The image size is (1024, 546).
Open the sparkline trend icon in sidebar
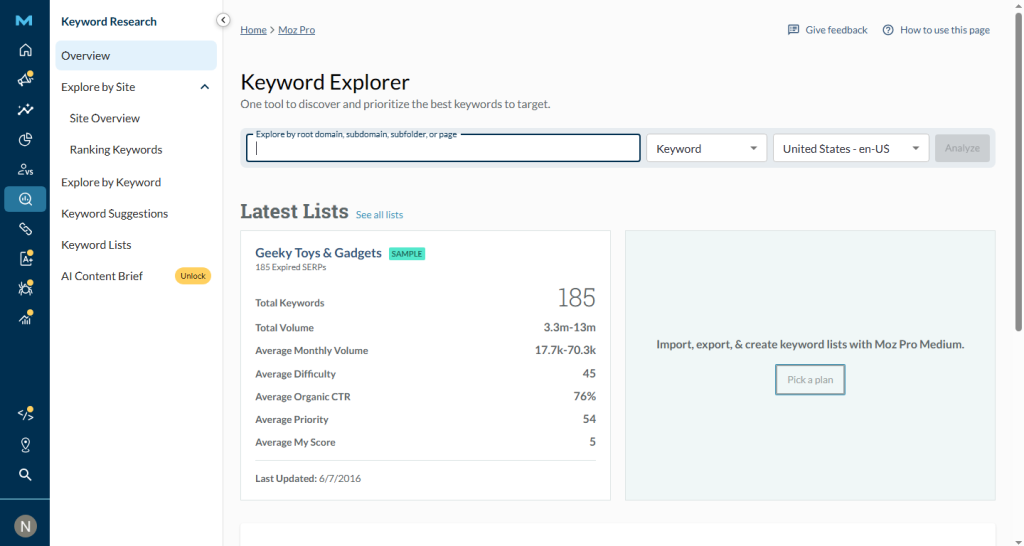[25, 110]
